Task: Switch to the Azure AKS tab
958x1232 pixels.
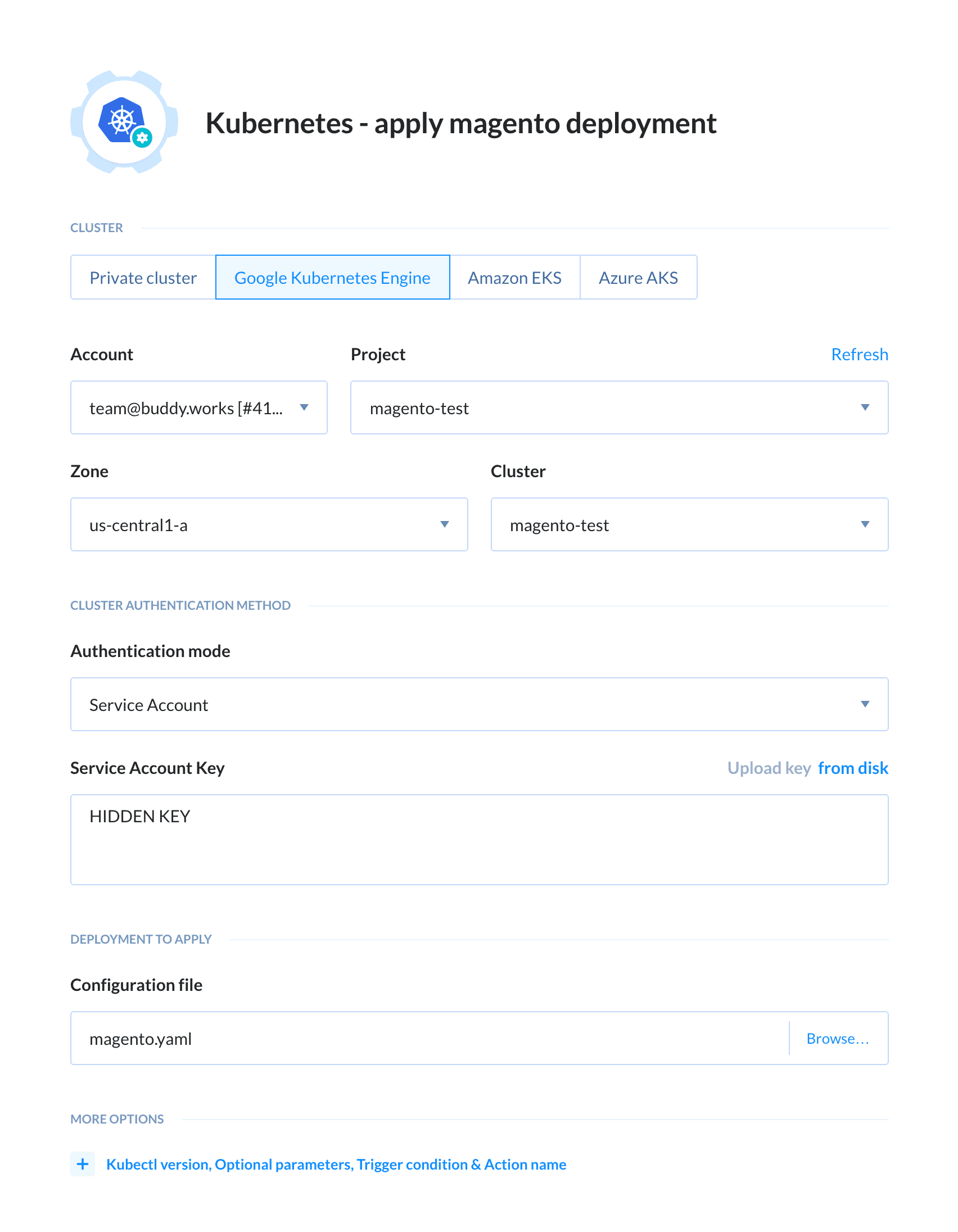Action: (638, 278)
